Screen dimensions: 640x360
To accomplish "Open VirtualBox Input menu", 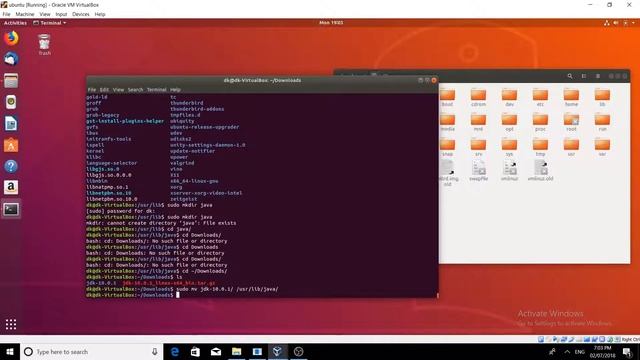I will [x=61, y=14].
